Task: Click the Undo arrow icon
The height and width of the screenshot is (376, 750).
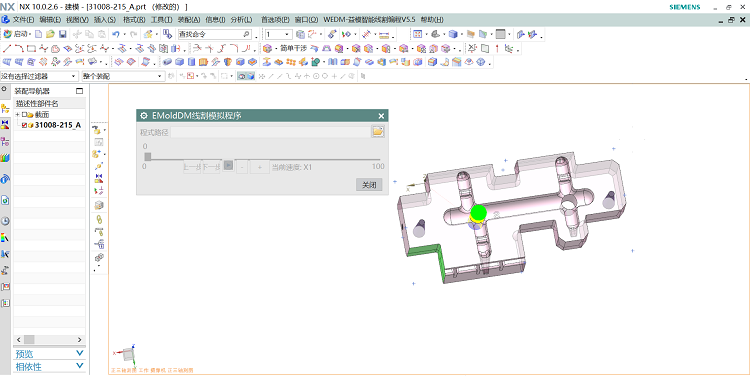Action: [115, 34]
